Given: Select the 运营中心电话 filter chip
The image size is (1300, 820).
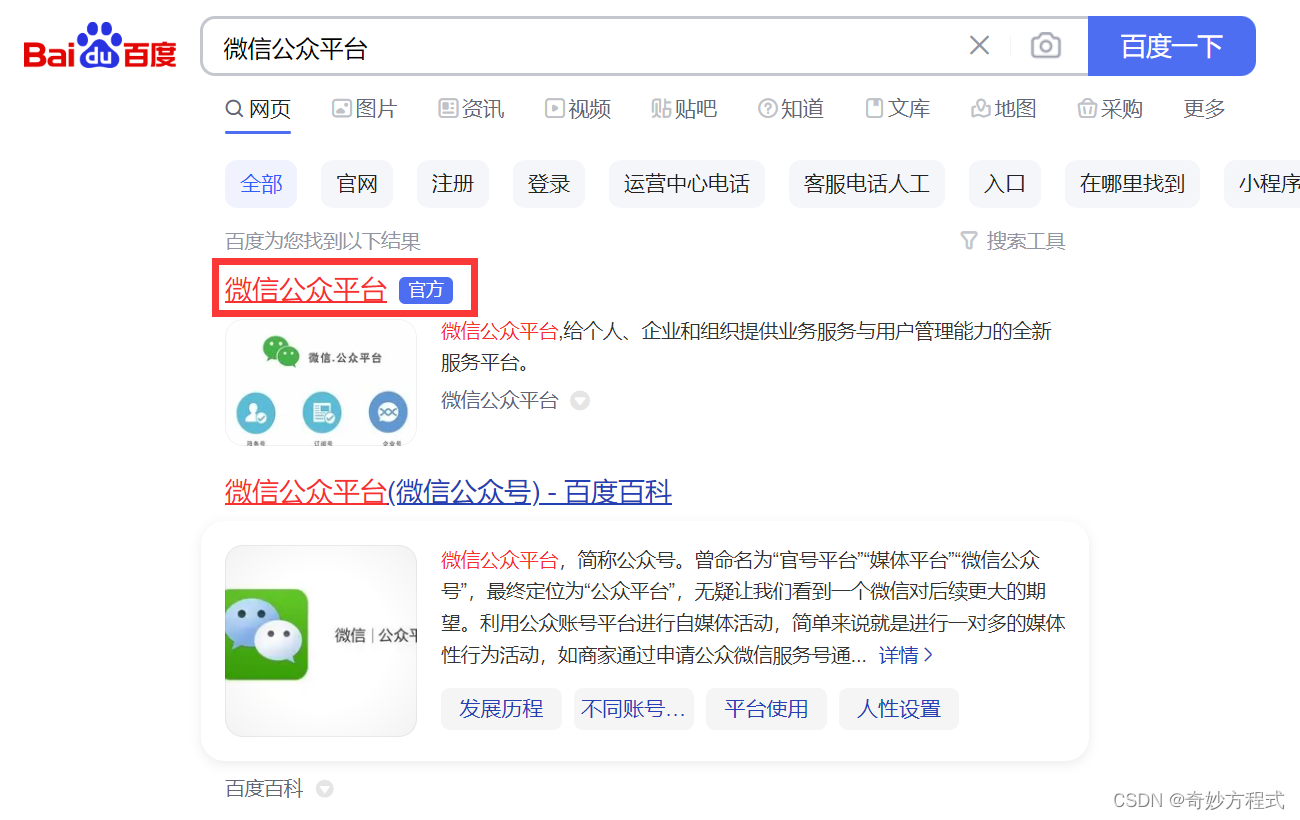Looking at the screenshot, I should pyautogui.click(x=687, y=184).
